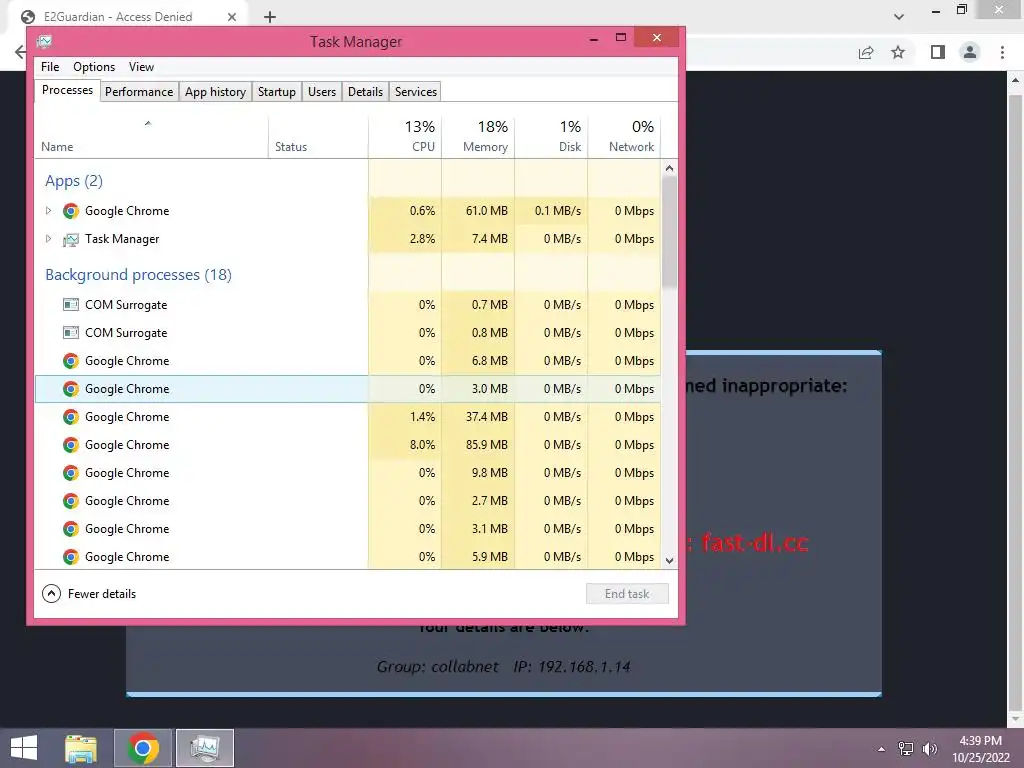Click process list scrollbar down arrow

(669, 560)
